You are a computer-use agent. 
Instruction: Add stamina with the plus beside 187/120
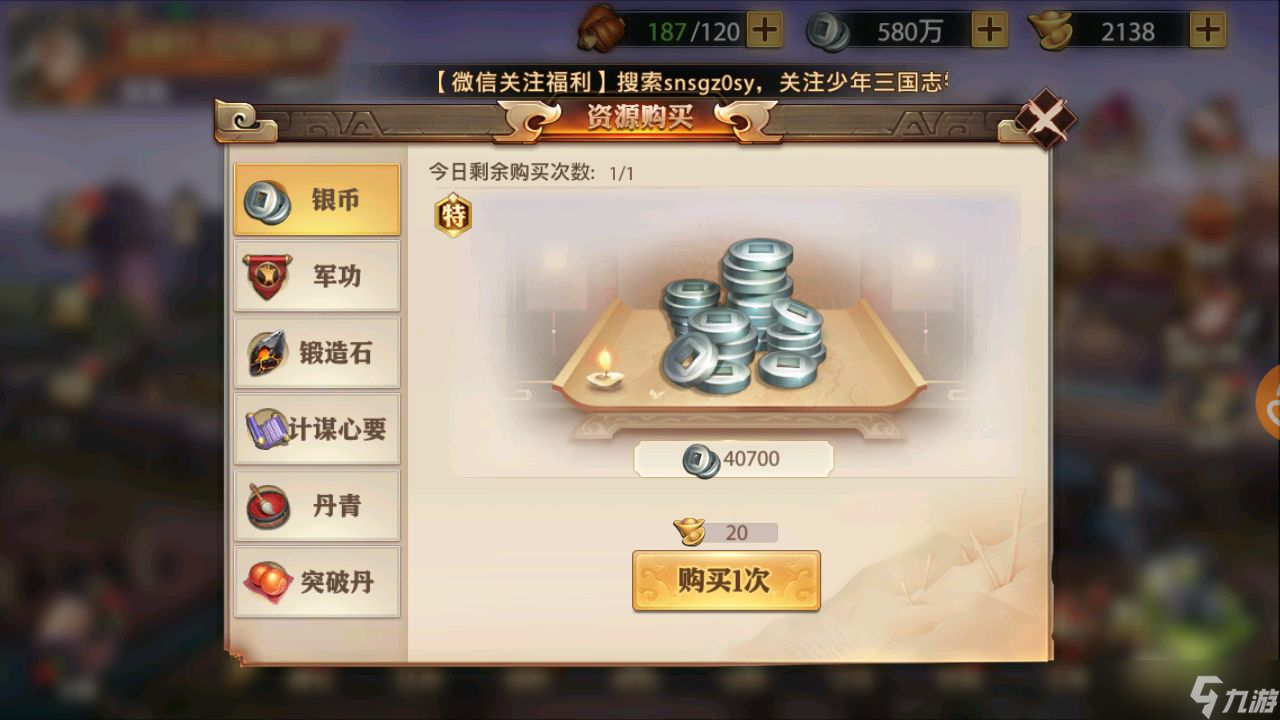765,31
